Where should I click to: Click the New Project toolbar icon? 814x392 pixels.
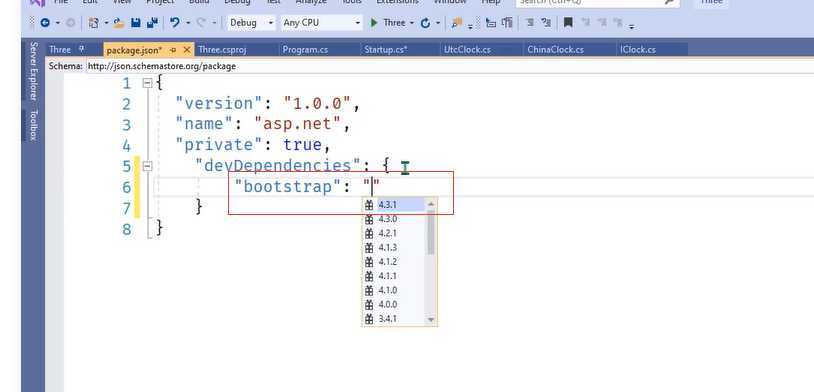pyautogui.click(x=93, y=23)
